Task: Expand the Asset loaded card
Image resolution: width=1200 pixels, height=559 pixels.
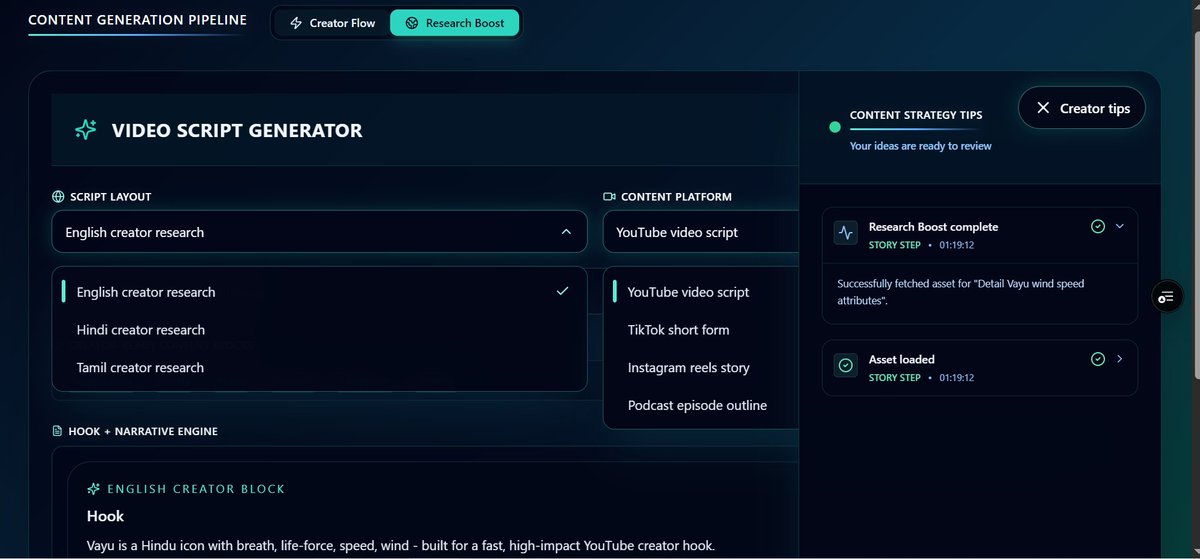Action: coord(1120,358)
